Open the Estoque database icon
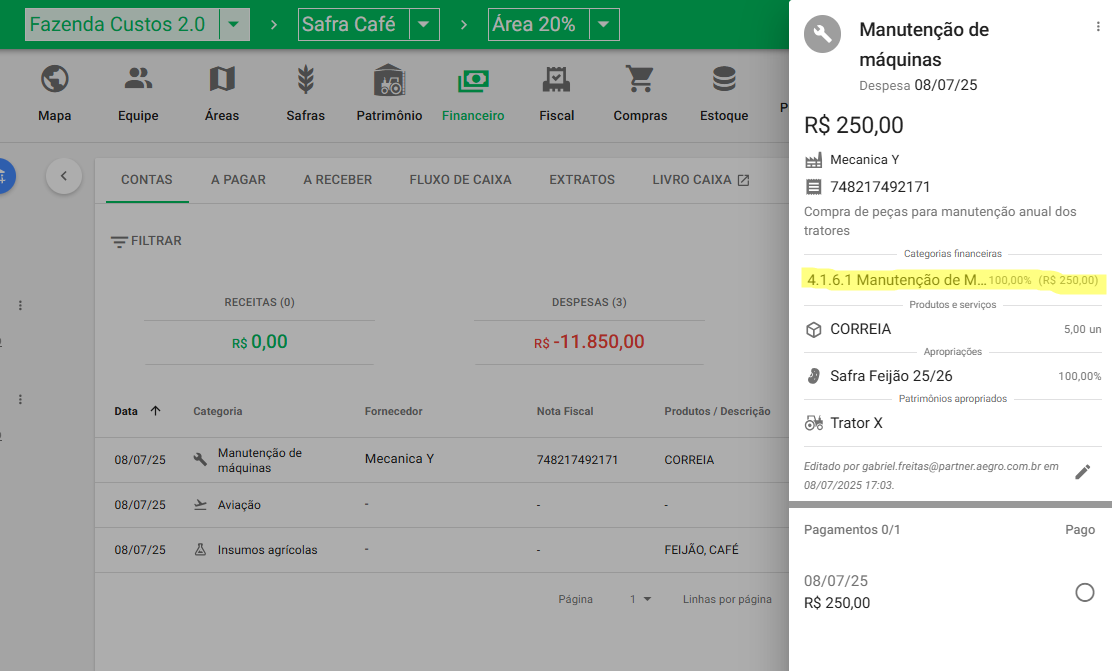 [724, 79]
